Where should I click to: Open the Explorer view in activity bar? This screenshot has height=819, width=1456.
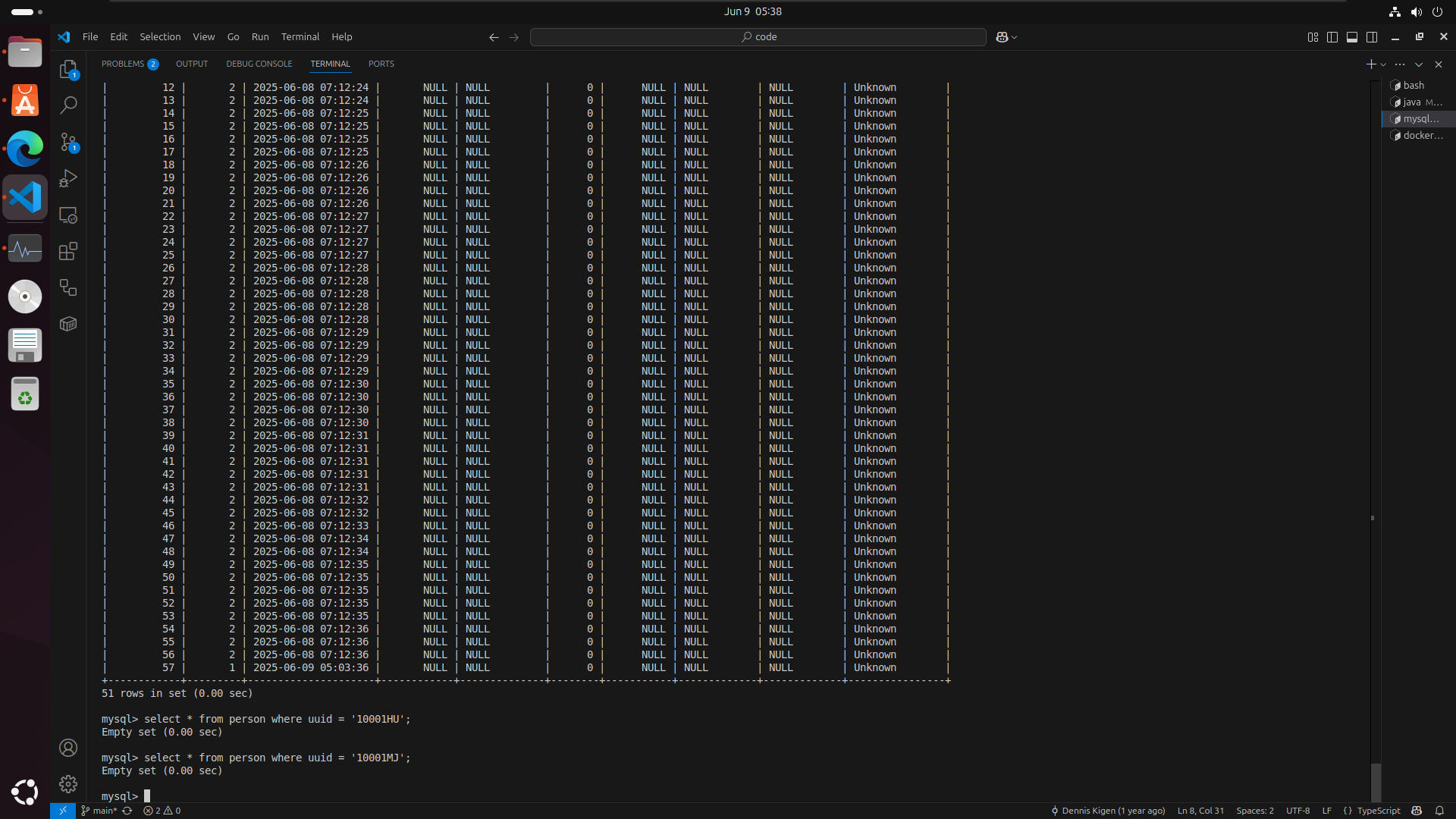[68, 69]
